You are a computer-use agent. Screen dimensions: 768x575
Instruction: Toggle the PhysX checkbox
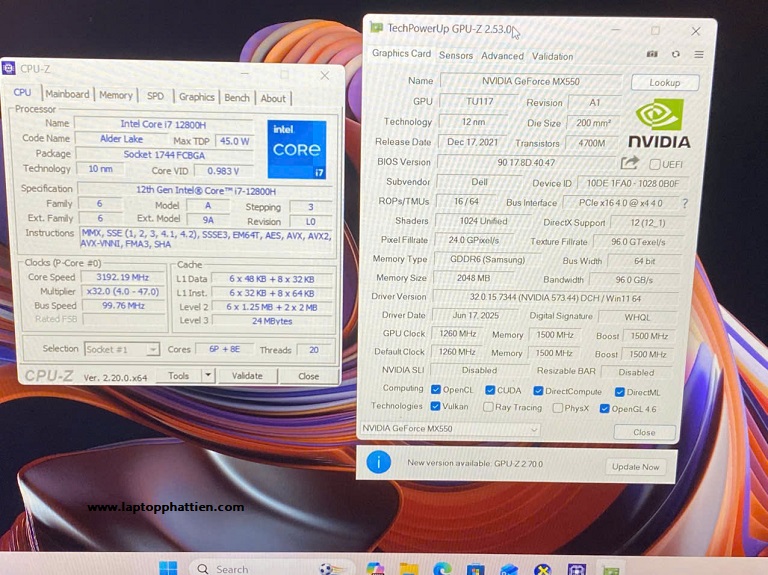point(557,407)
